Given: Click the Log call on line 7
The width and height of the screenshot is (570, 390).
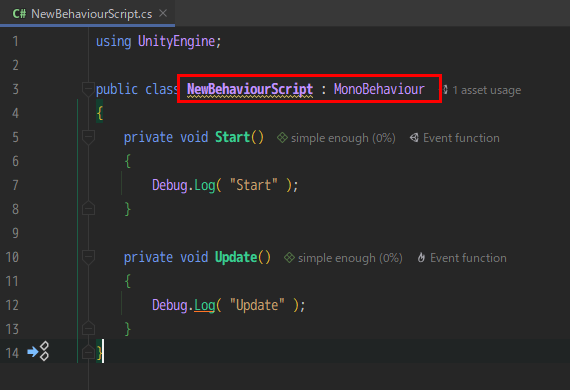Looking at the screenshot, I should [x=205, y=185].
